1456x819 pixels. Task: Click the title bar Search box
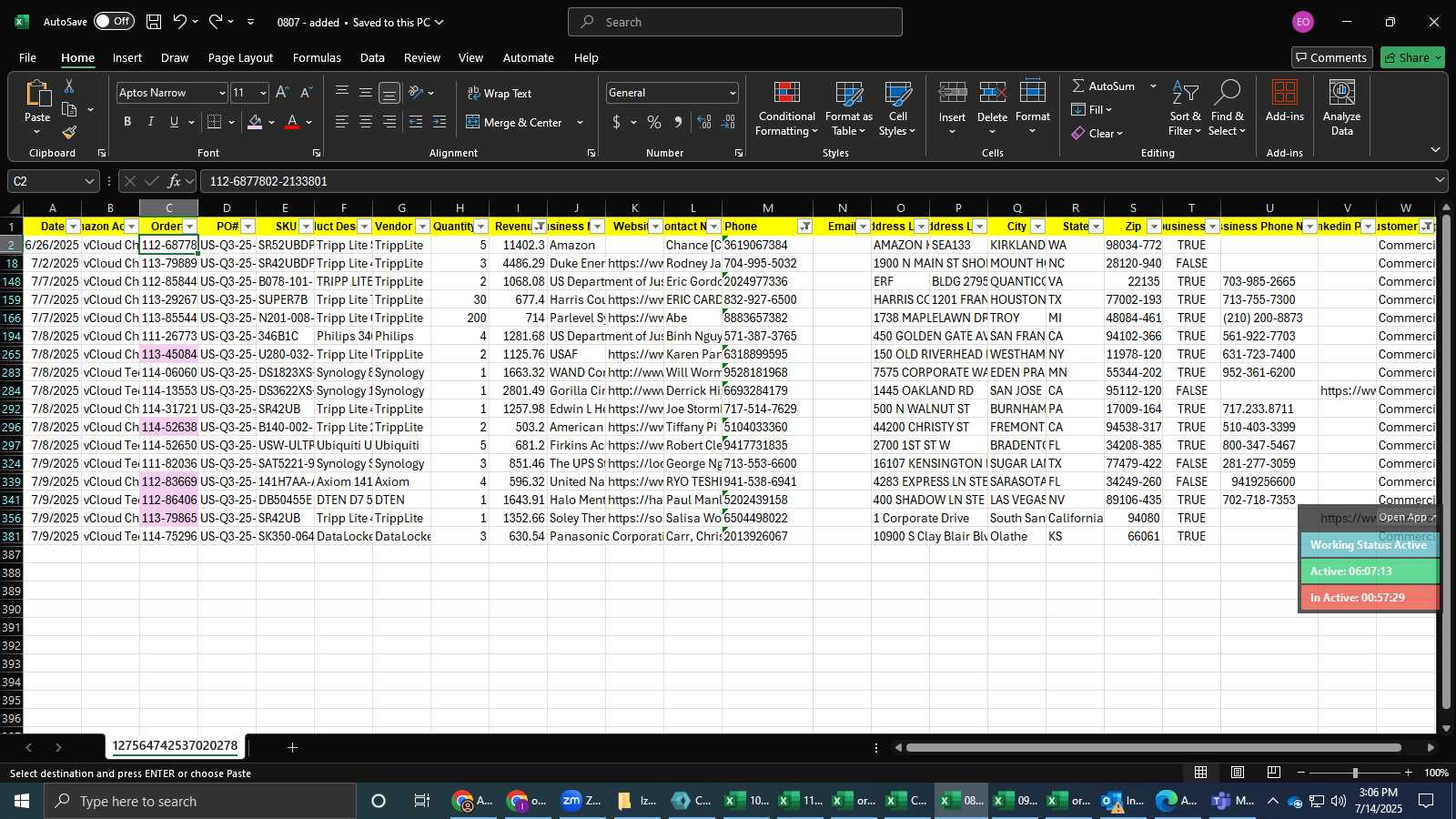click(735, 22)
